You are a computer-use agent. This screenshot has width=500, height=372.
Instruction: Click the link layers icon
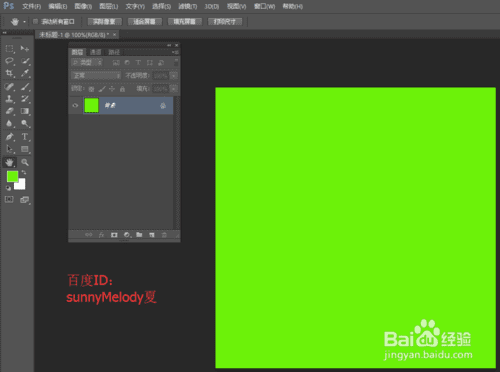click(x=89, y=235)
